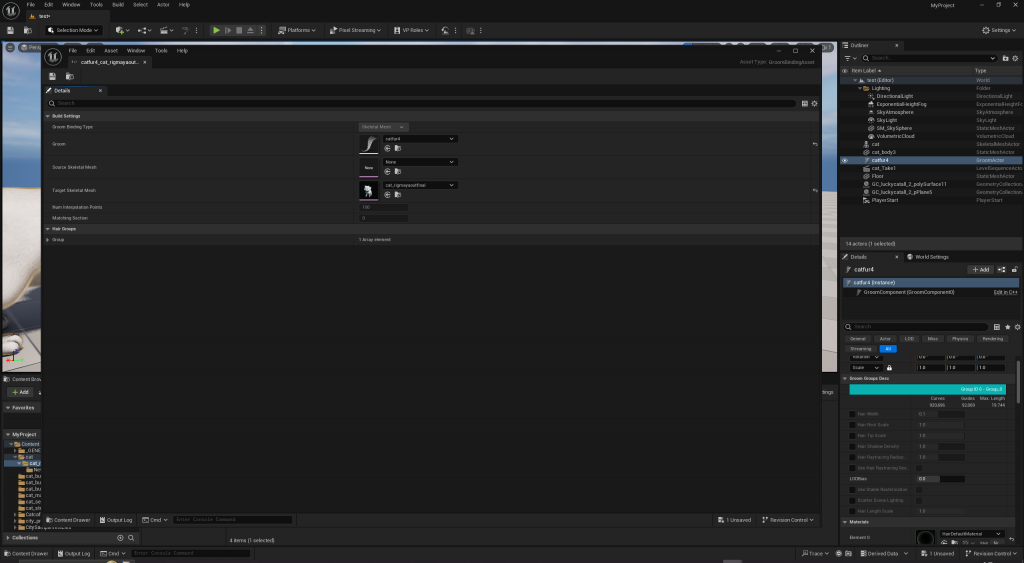
Task: Click Add component button in Details
Action: click(980, 269)
